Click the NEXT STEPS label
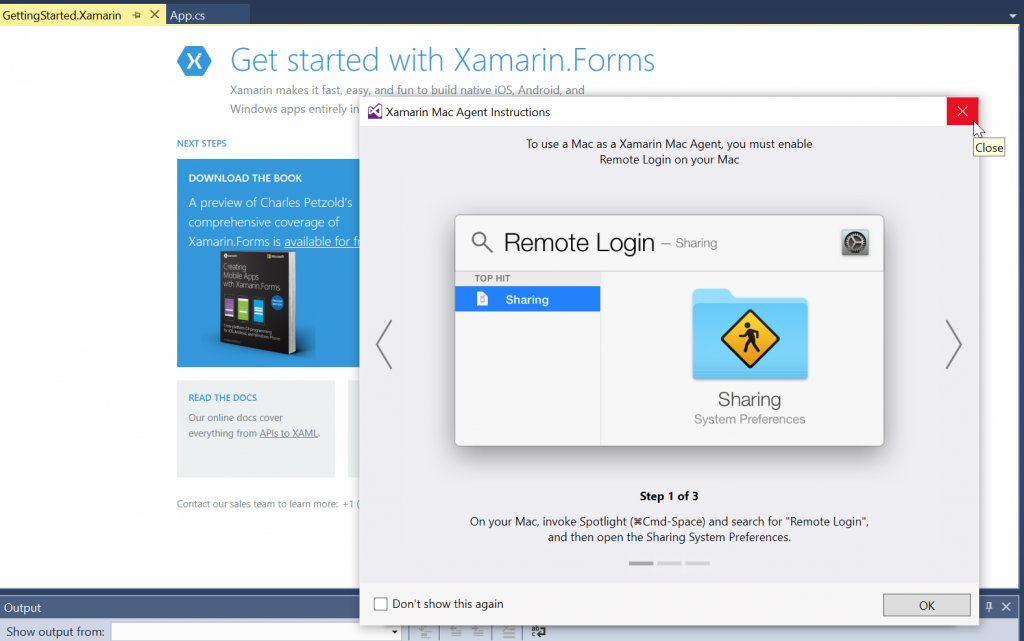Screen dimensions: 1024x641 click(202, 144)
